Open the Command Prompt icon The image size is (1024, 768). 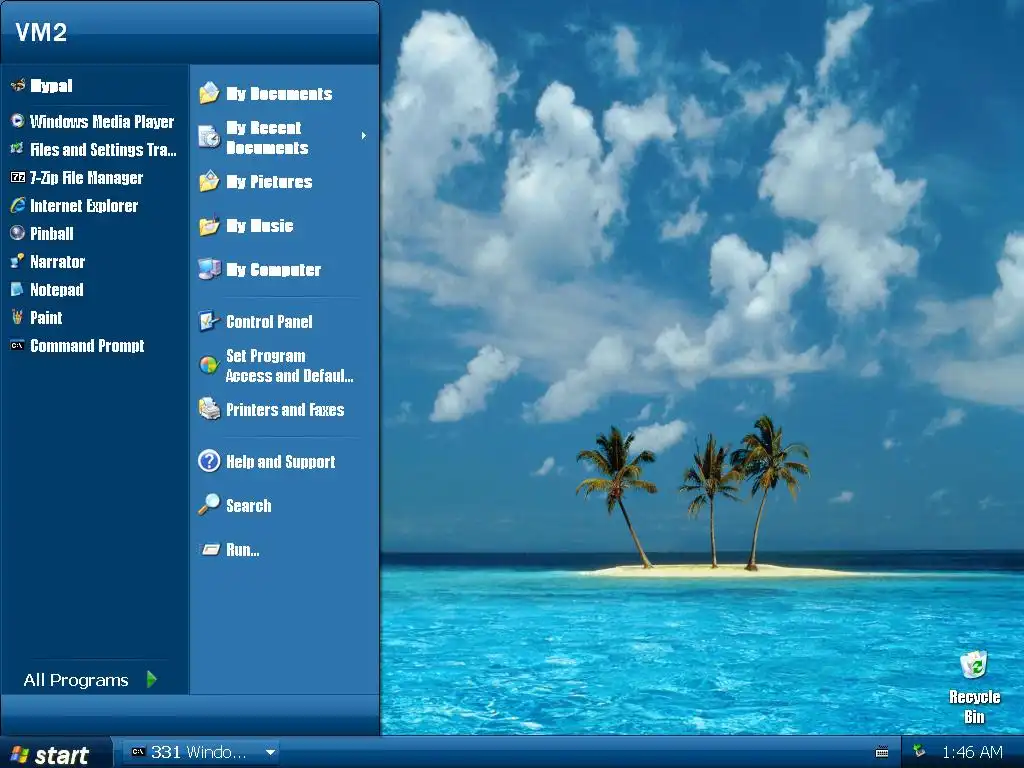(x=18, y=345)
